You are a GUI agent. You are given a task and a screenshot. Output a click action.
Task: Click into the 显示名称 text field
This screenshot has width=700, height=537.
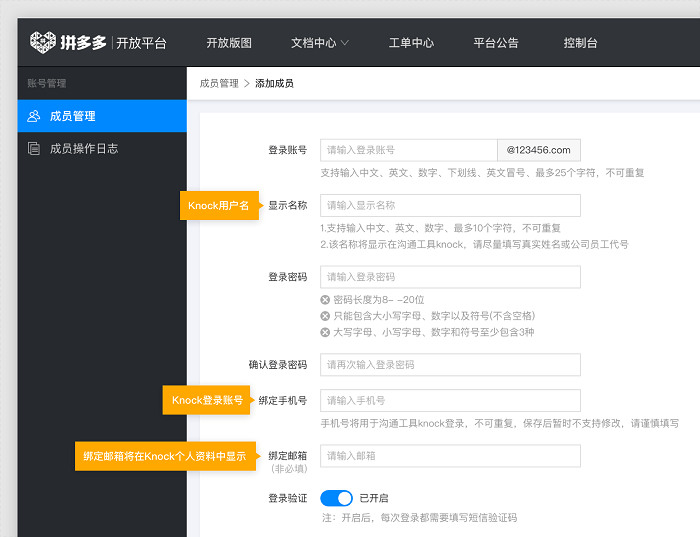pyautogui.click(x=450, y=205)
